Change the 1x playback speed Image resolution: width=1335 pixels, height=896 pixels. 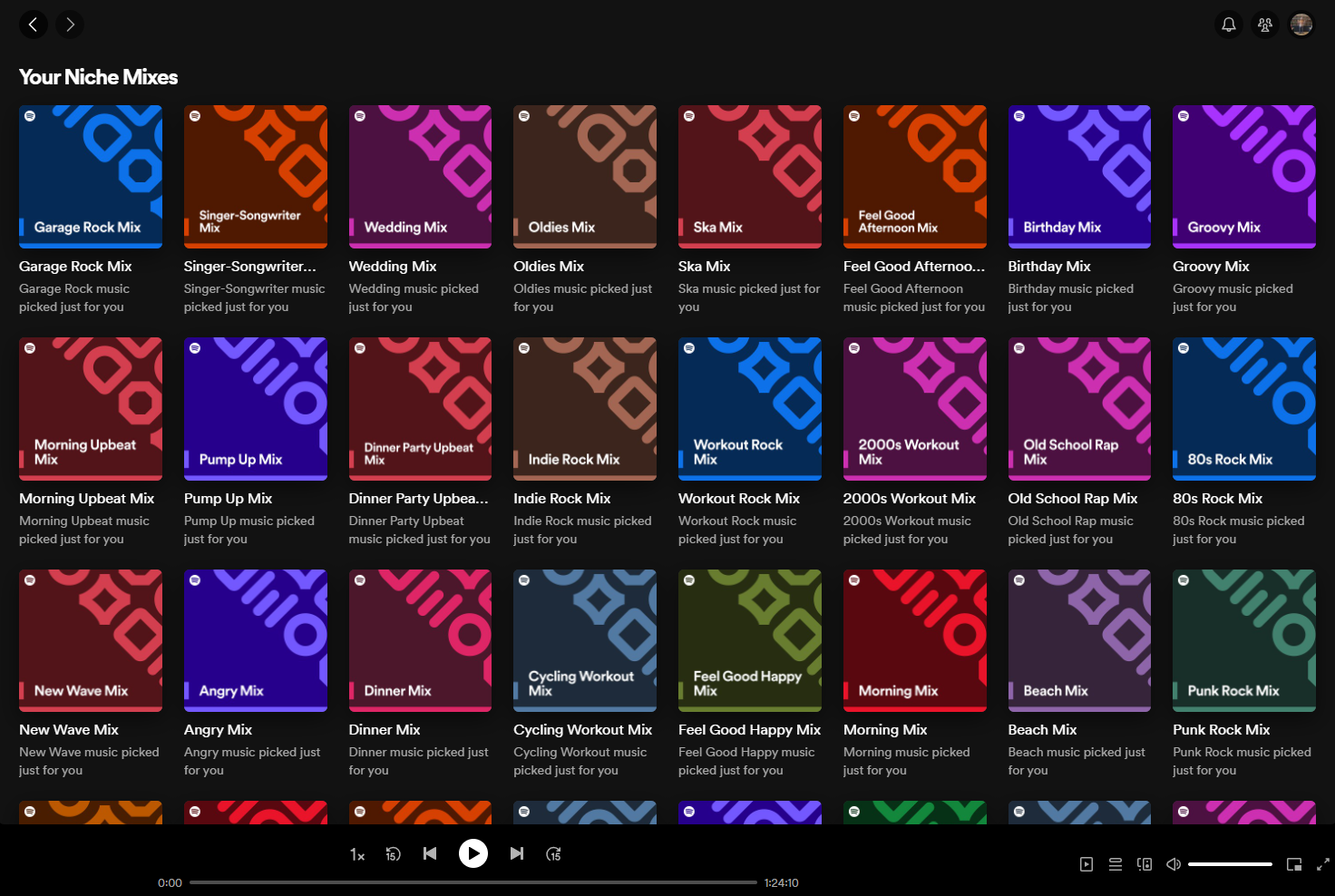[356, 853]
